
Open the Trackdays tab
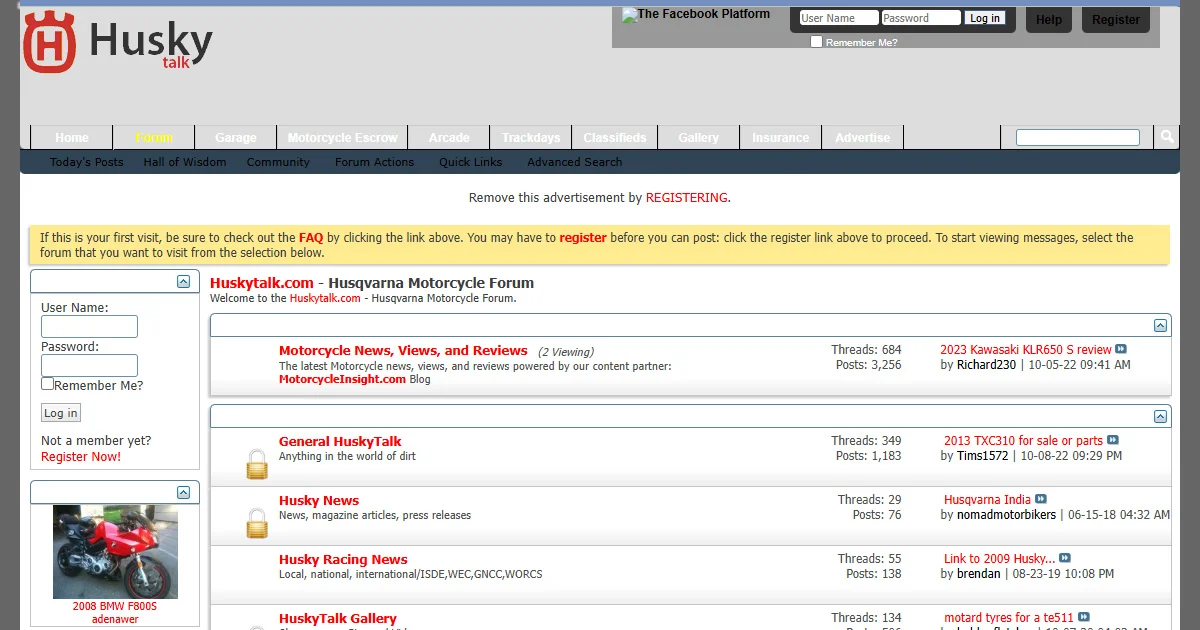(x=531, y=137)
